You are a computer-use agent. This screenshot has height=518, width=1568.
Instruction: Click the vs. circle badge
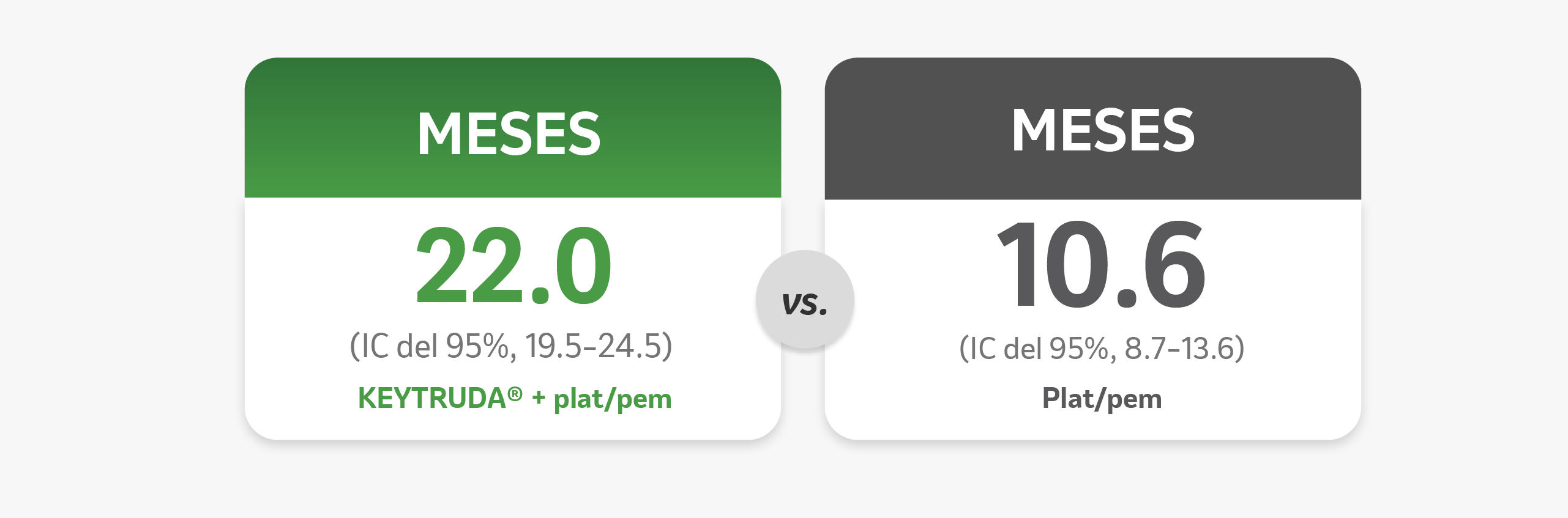[x=805, y=299]
